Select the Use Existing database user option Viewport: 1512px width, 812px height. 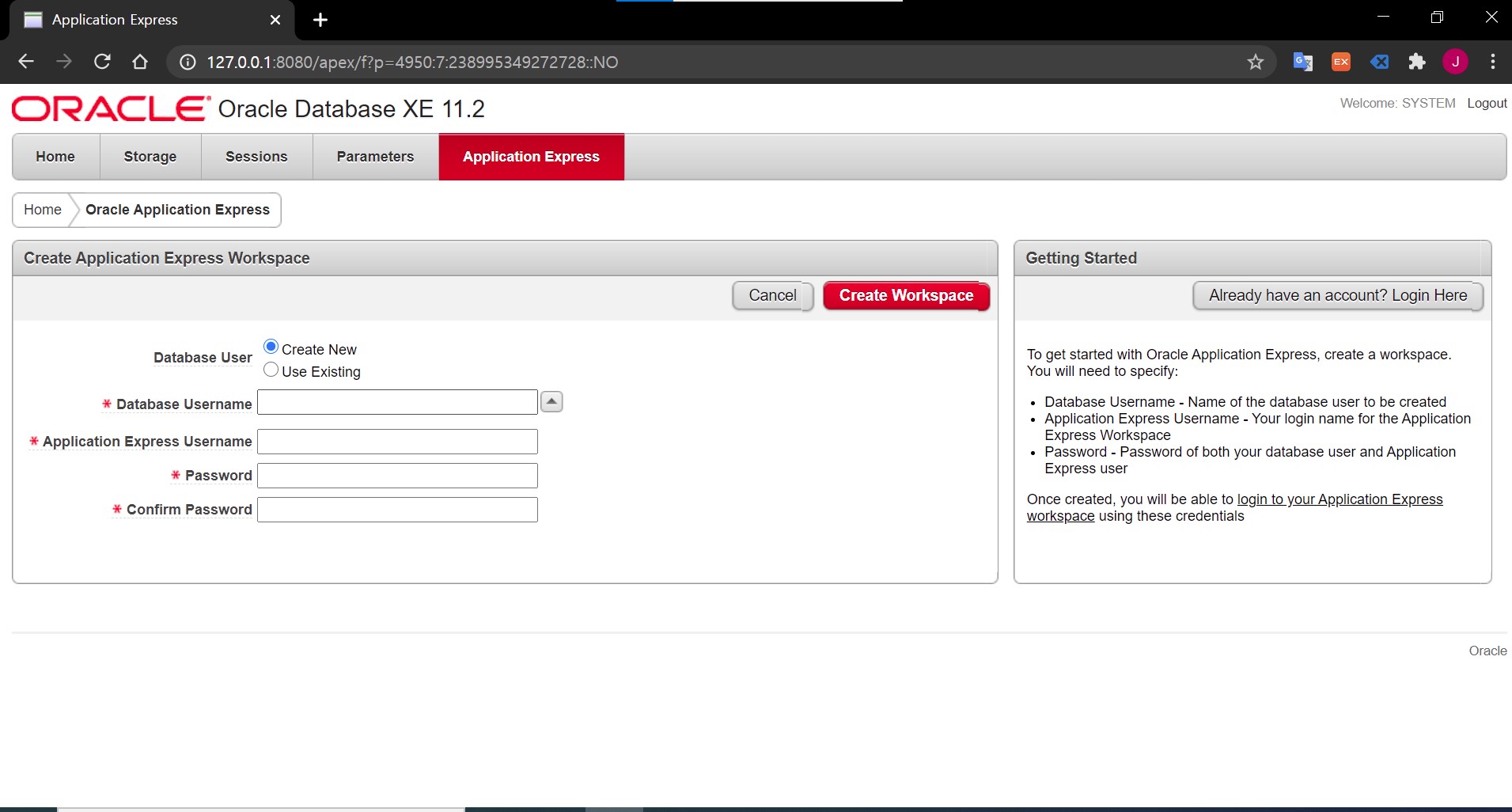coord(271,370)
